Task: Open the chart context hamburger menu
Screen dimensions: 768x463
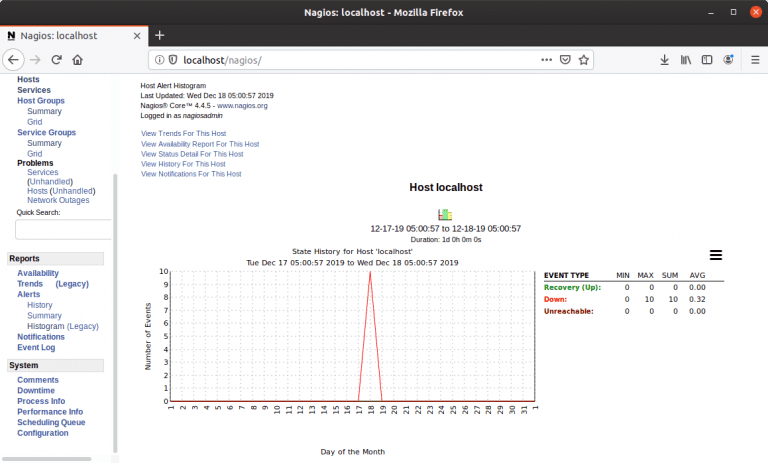Action: pyautogui.click(x=716, y=255)
